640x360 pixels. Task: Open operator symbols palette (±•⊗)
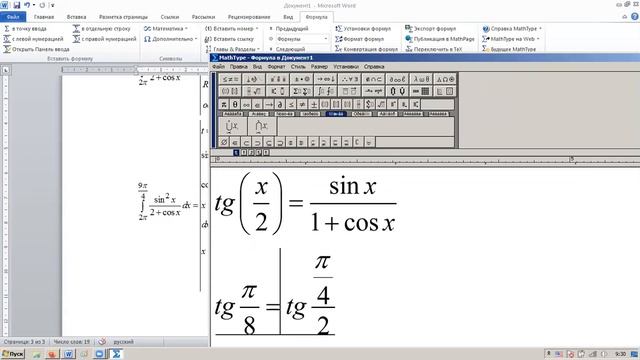click(302, 79)
